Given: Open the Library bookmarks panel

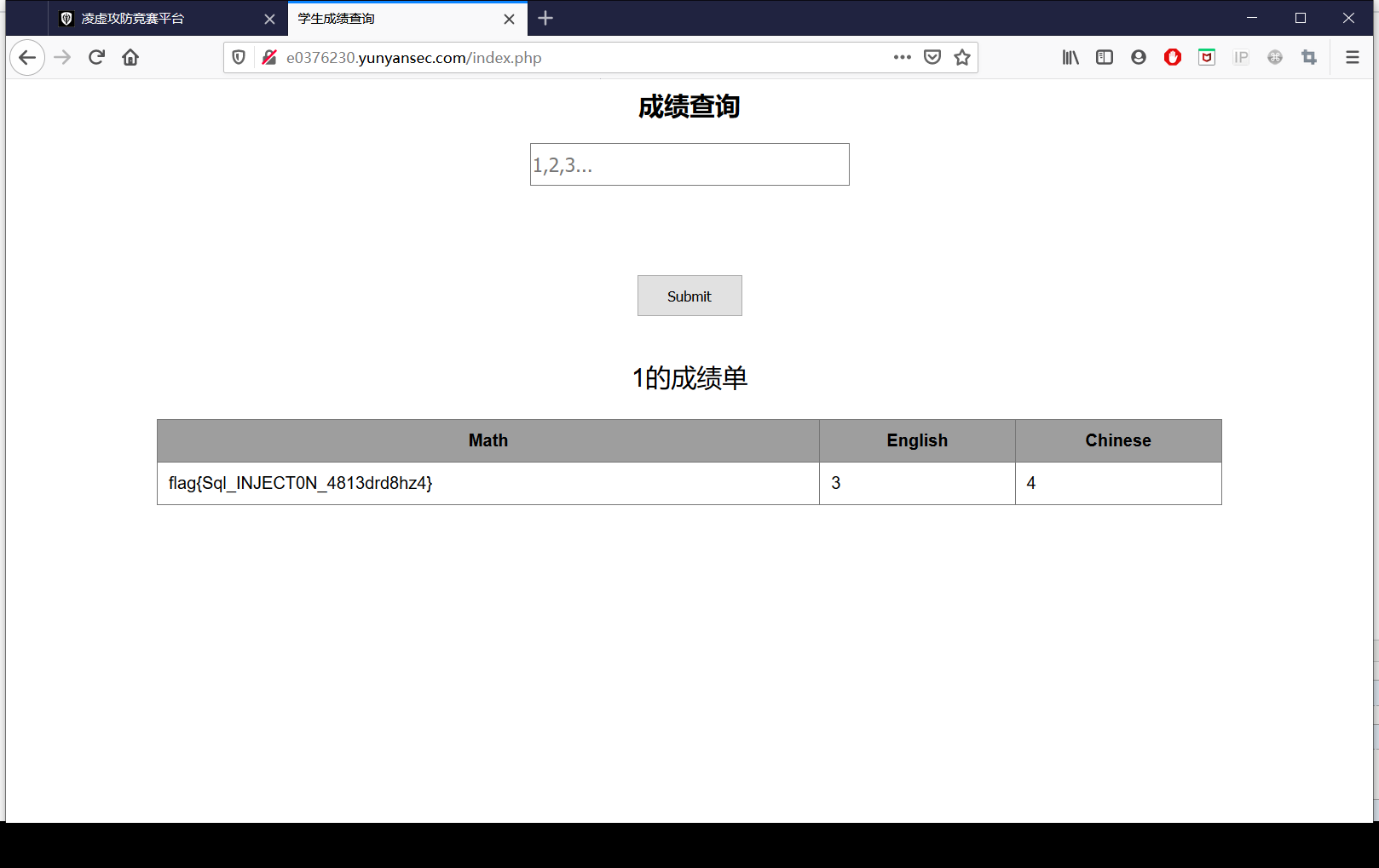Looking at the screenshot, I should click(1070, 57).
